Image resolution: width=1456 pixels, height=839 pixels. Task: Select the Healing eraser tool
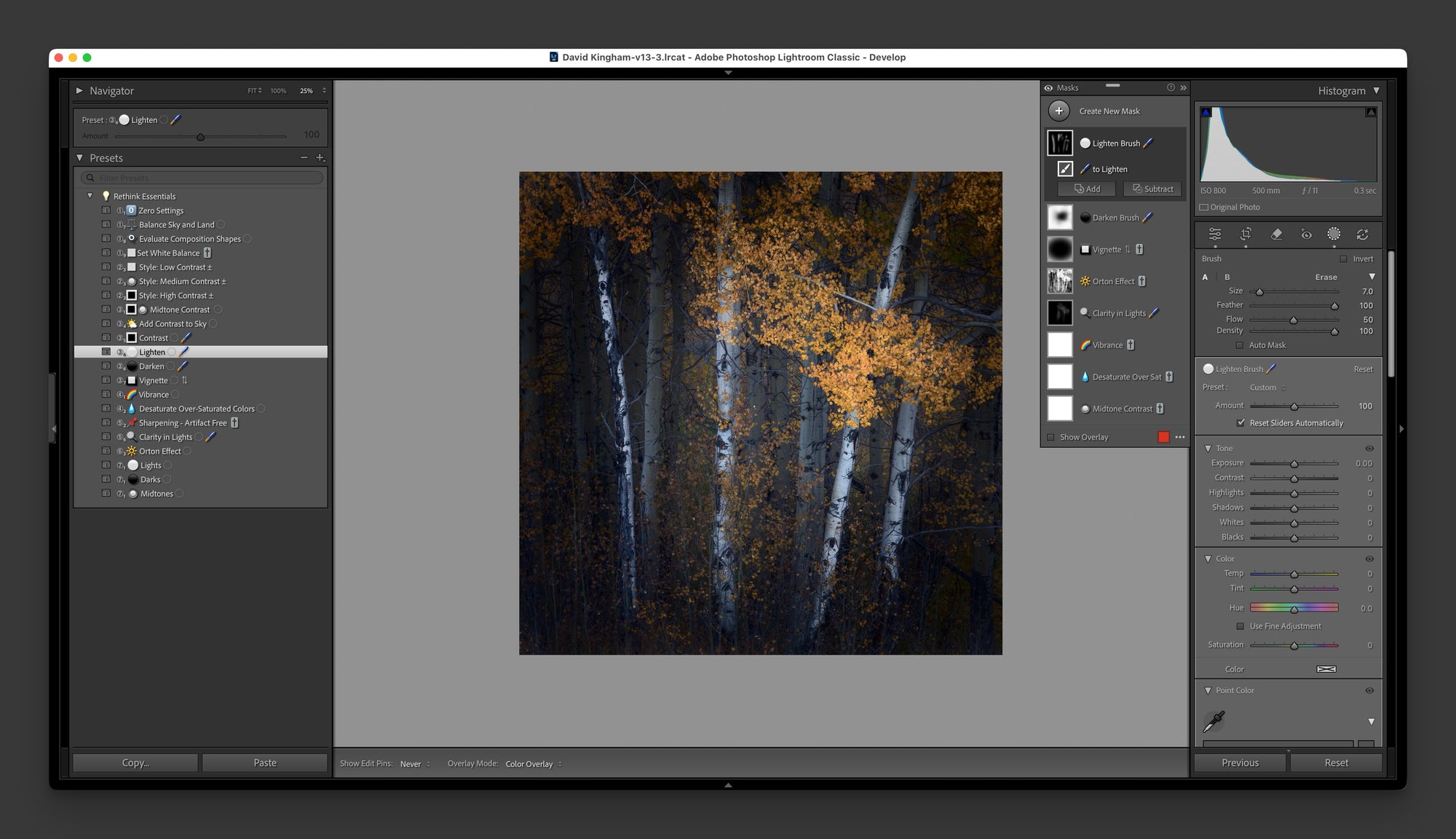1276,235
